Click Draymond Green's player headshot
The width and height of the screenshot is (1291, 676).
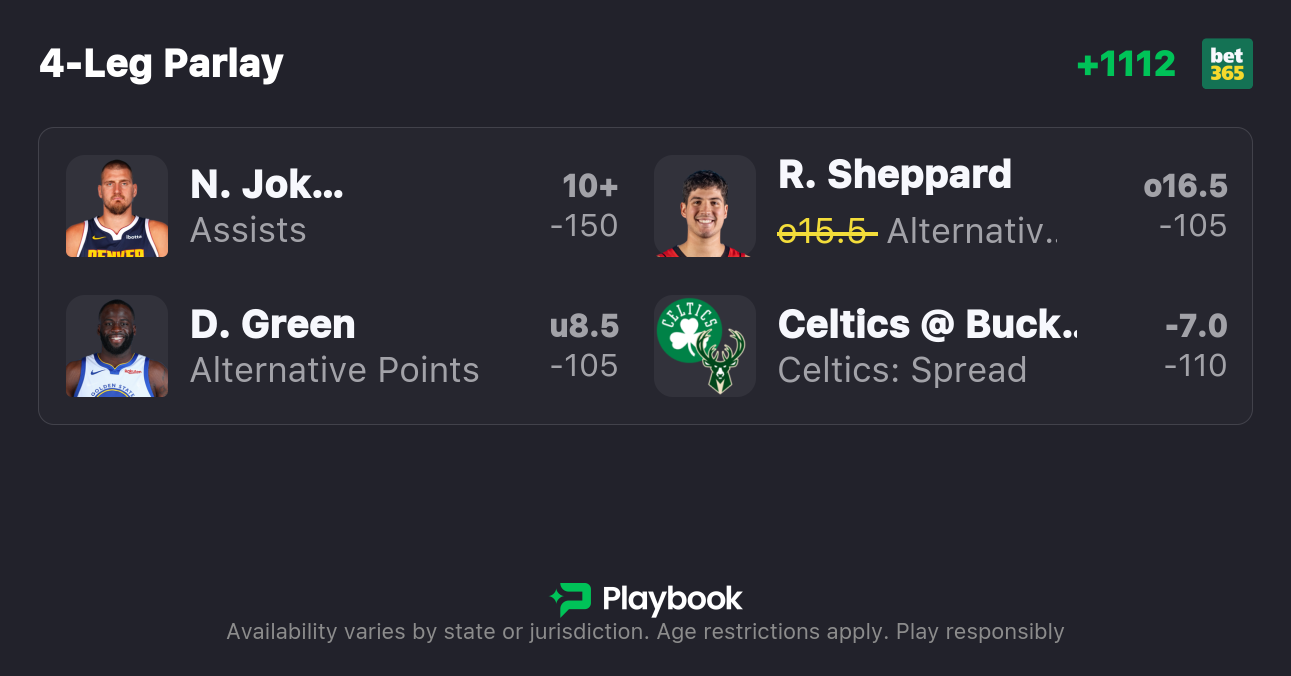tap(116, 347)
